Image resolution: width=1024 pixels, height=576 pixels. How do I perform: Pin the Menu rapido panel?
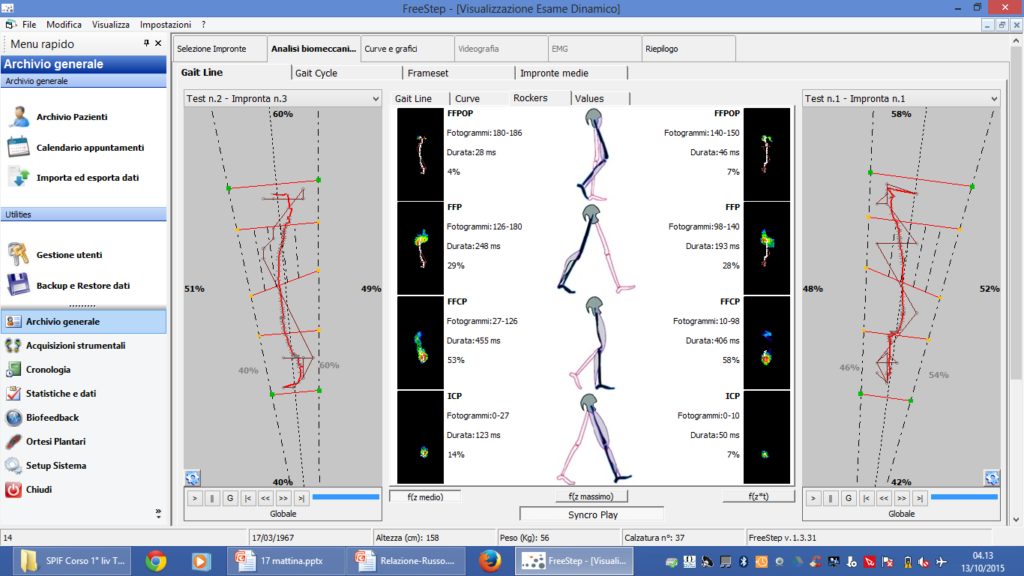[x=146, y=43]
